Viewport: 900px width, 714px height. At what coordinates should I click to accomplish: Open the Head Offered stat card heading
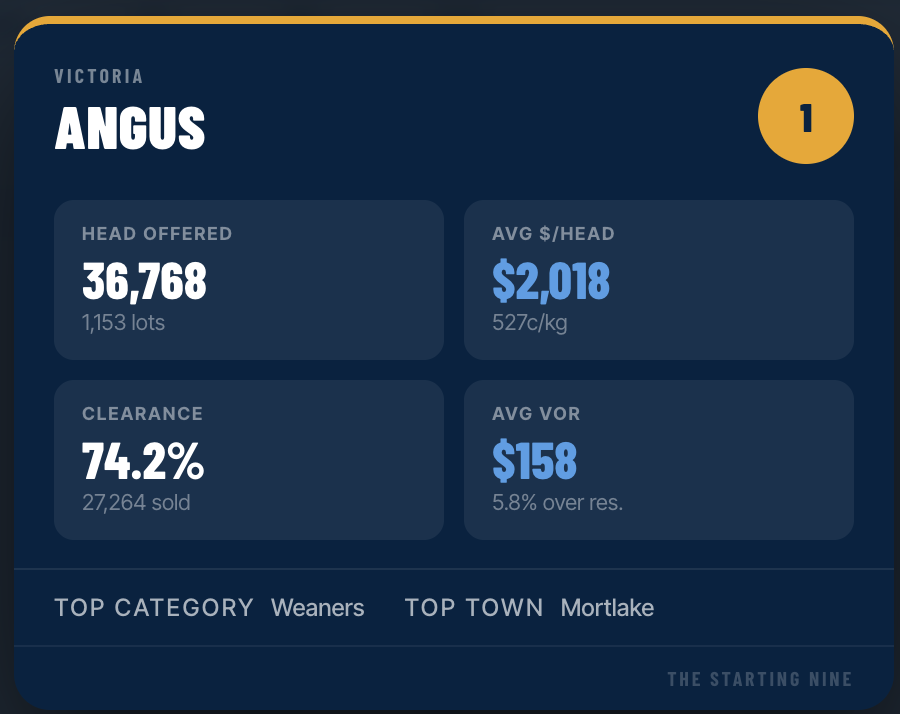point(157,234)
